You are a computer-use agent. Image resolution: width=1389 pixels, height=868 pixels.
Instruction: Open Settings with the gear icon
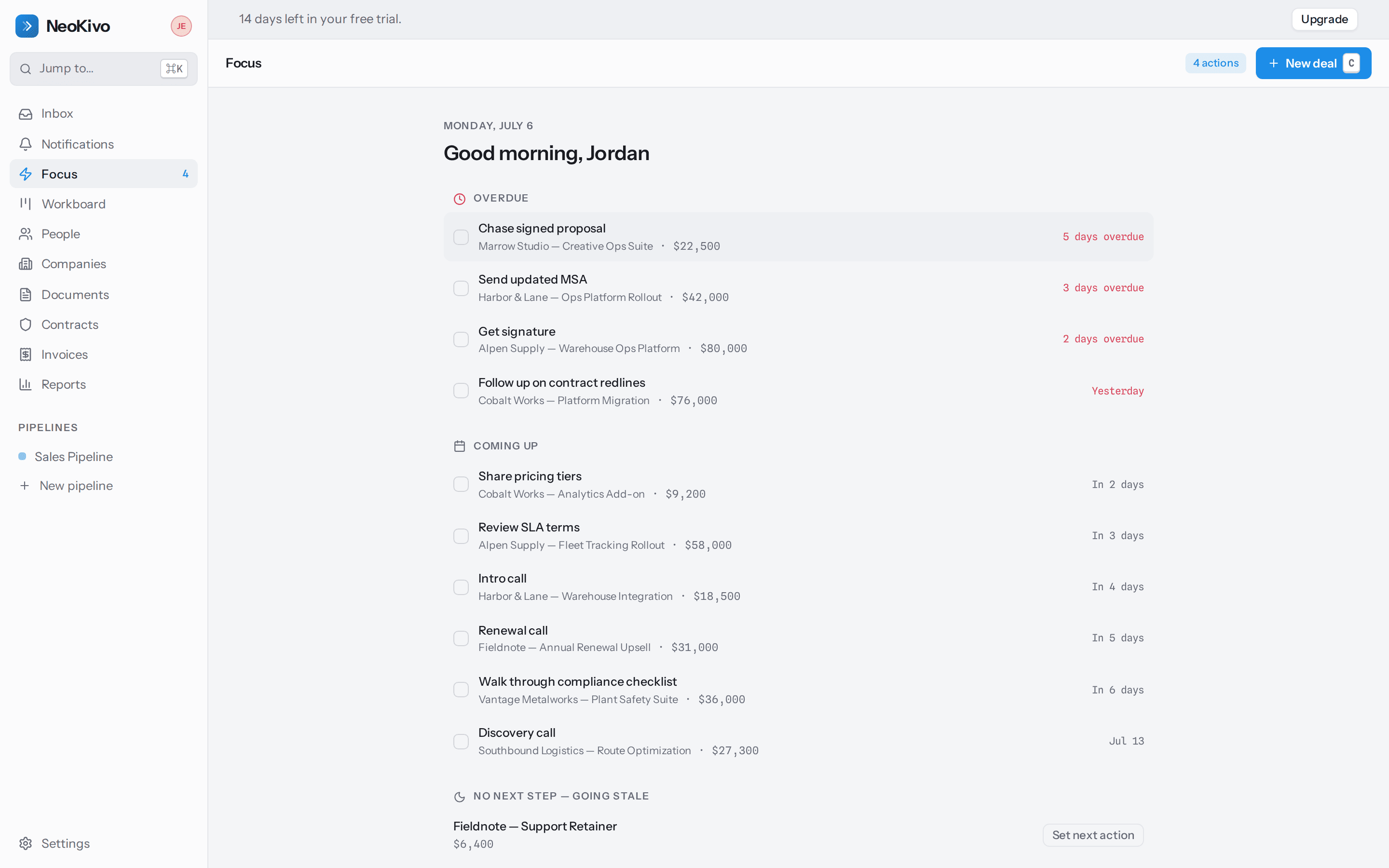click(x=25, y=843)
